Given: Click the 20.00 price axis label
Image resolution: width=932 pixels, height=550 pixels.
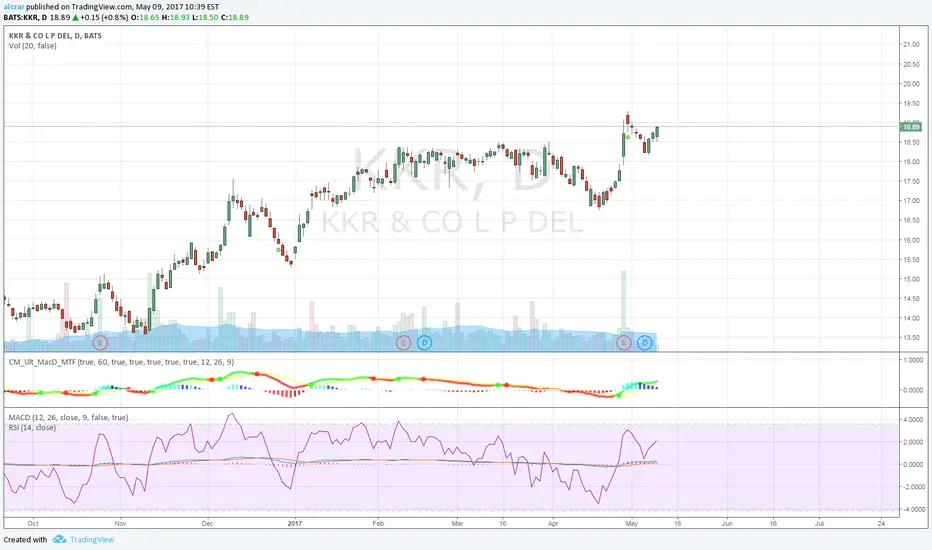Looking at the screenshot, I should pos(911,84).
